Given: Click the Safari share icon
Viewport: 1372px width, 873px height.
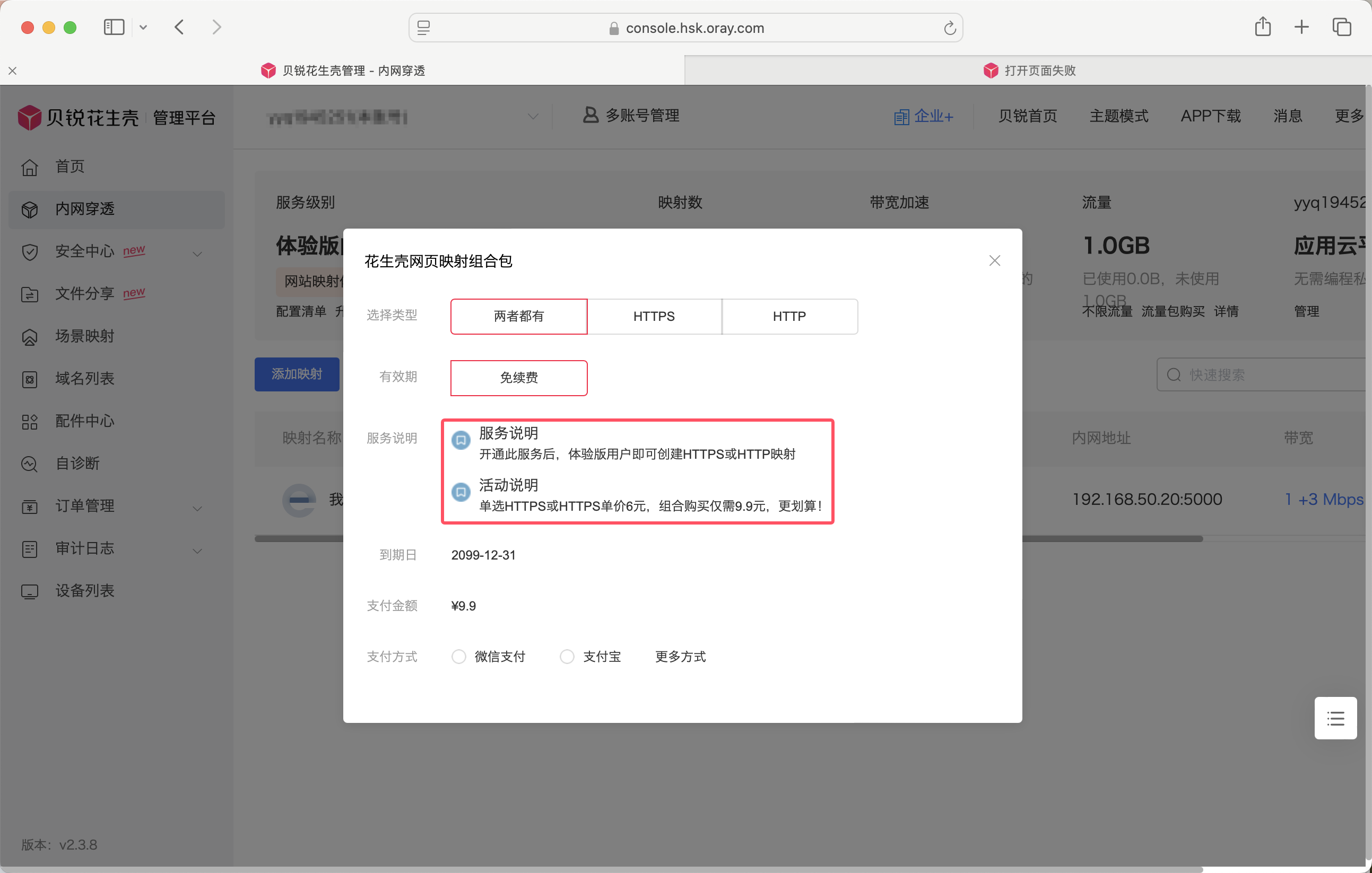Looking at the screenshot, I should click(x=1263, y=27).
